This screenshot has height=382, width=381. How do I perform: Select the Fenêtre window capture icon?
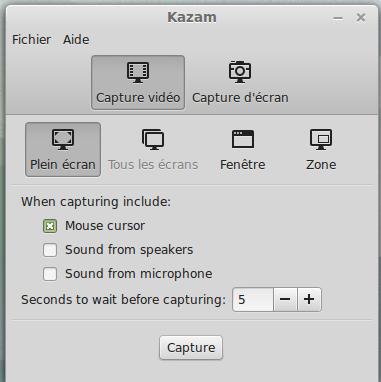click(x=243, y=139)
